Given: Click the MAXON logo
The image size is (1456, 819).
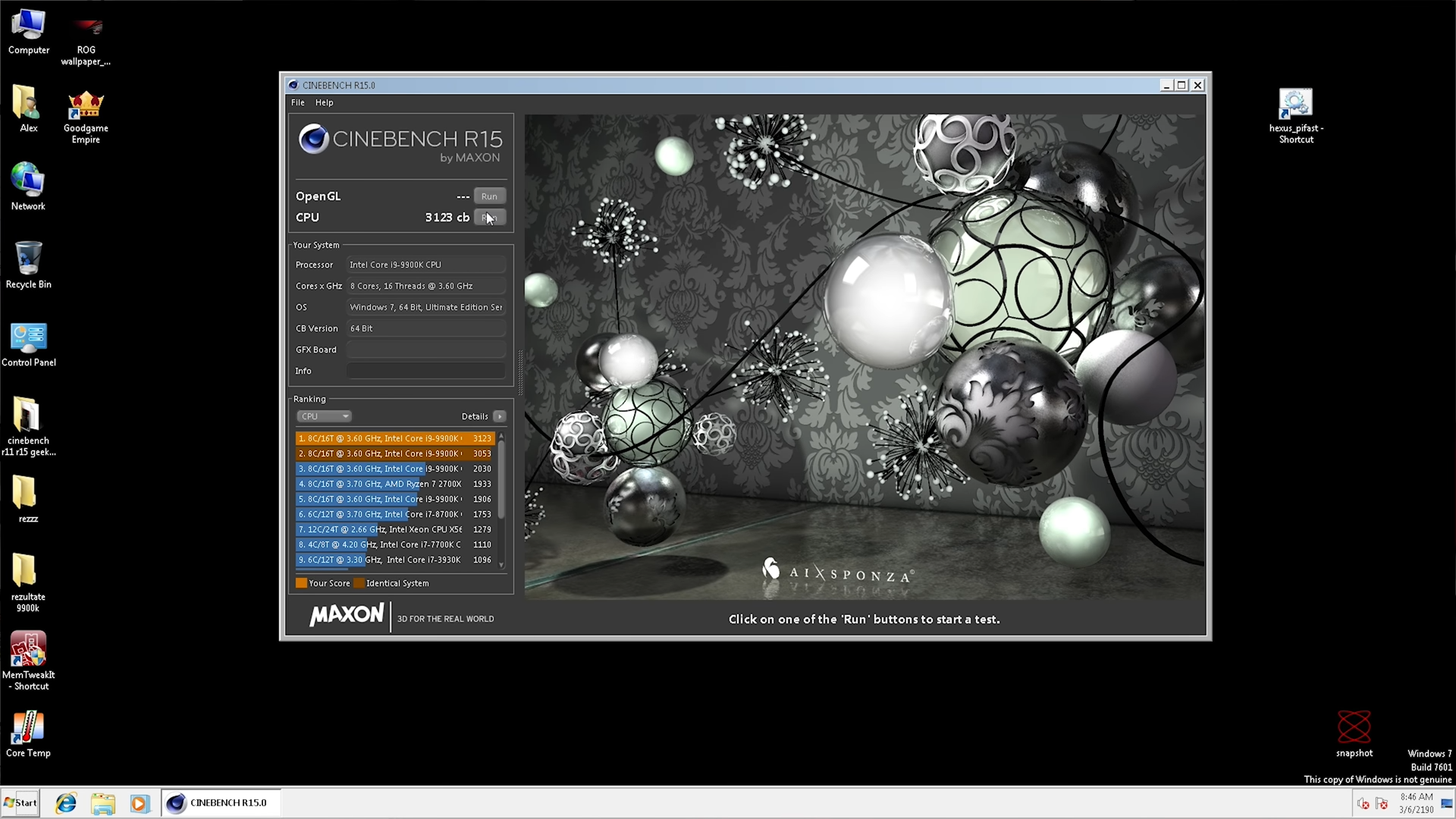Looking at the screenshot, I should [x=347, y=615].
